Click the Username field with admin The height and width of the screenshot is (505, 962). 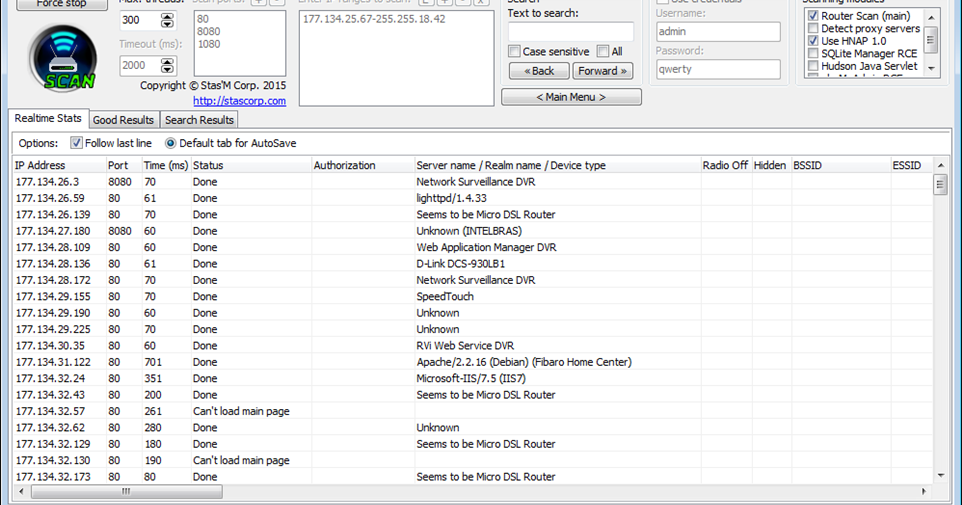718,31
